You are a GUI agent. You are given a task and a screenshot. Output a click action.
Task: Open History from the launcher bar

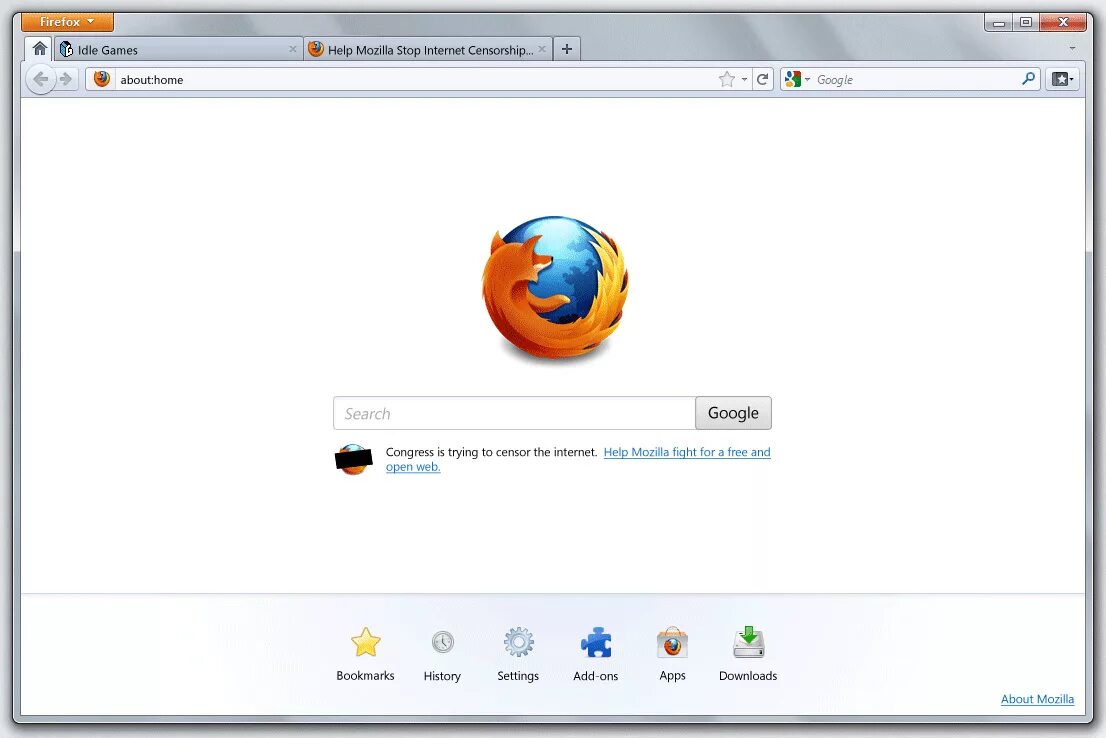coord(442,654)
